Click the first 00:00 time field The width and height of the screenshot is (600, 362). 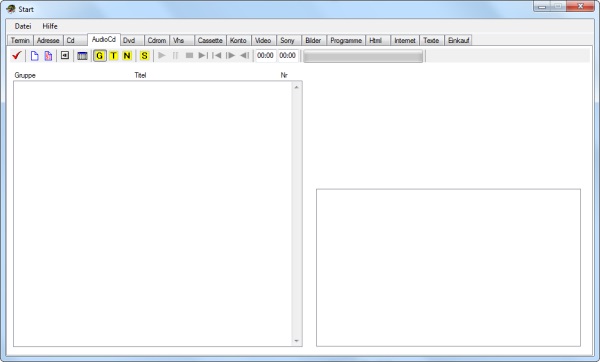pyautogui.click(x=265, y=56)
